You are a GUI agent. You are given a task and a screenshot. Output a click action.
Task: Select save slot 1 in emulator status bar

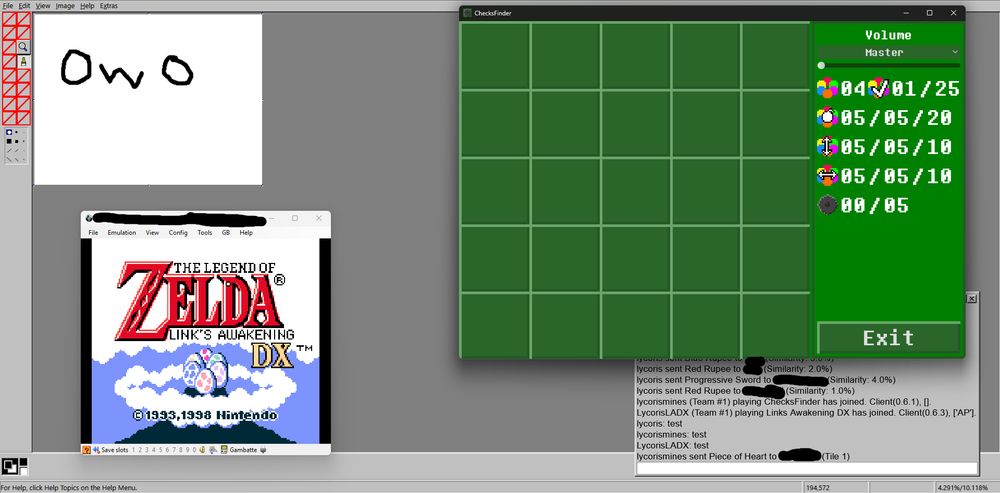tap(133, 450)
